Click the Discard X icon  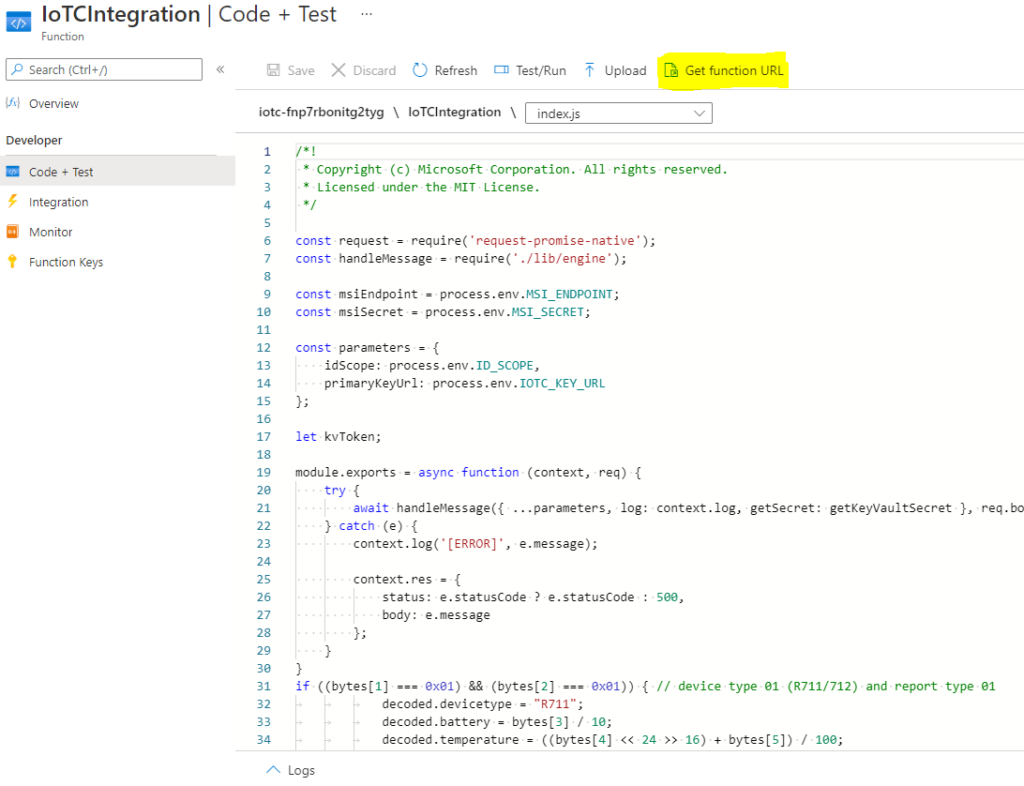click(339, 71)
